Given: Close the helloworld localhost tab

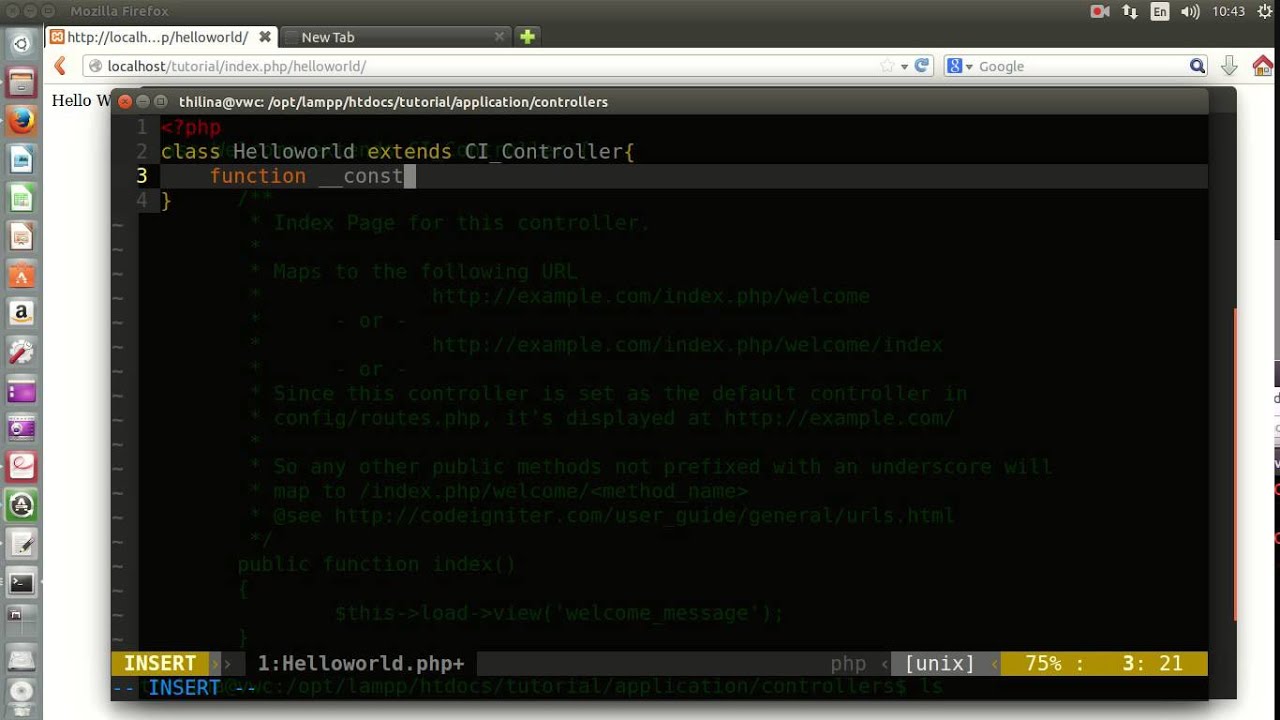Looking at the screenshot, I should pyautogui.click(x=264, y=37).
